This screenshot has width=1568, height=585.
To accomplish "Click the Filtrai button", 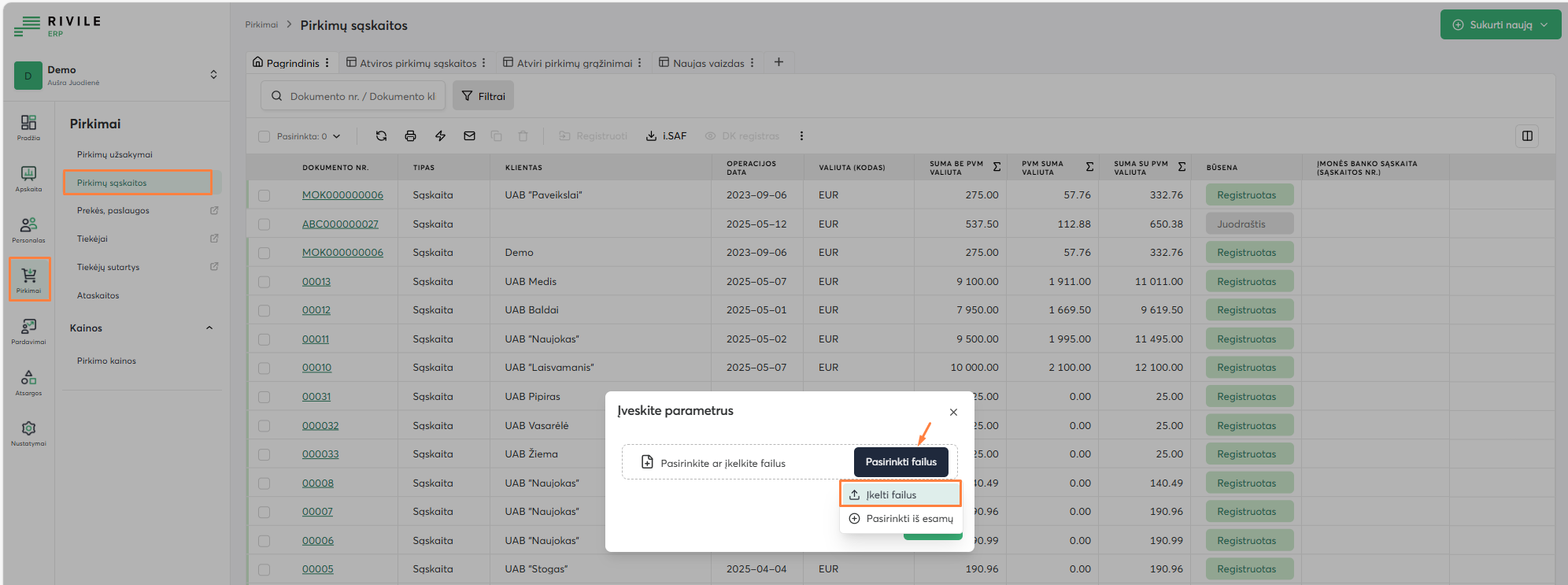I will click(483, 96).
